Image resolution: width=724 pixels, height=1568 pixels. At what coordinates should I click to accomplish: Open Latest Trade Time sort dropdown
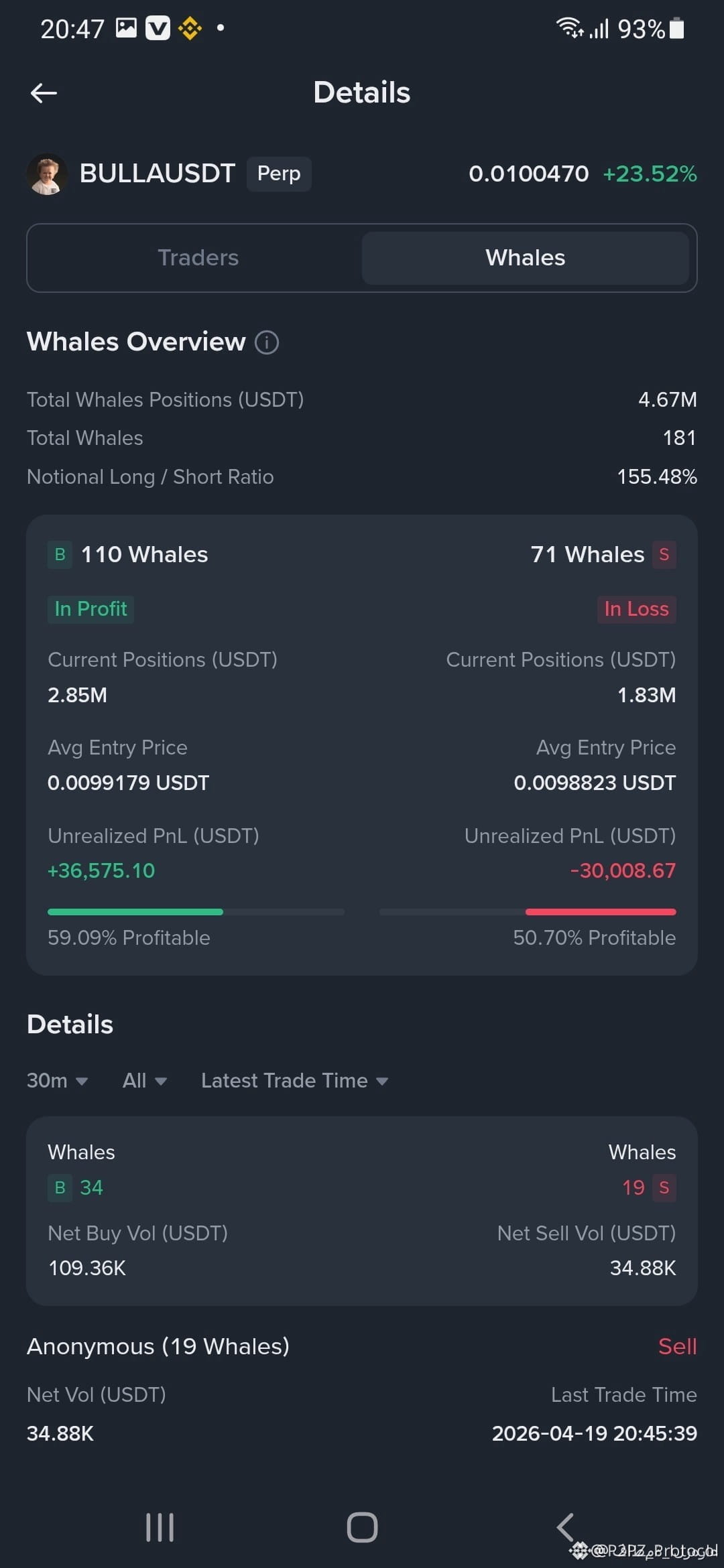[x=295, y=1080]
